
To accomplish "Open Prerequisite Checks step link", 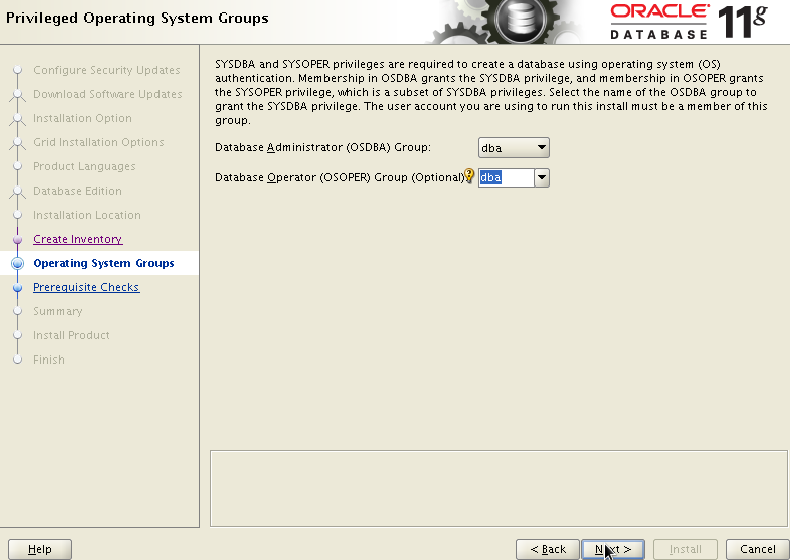I will click(86, 287).
